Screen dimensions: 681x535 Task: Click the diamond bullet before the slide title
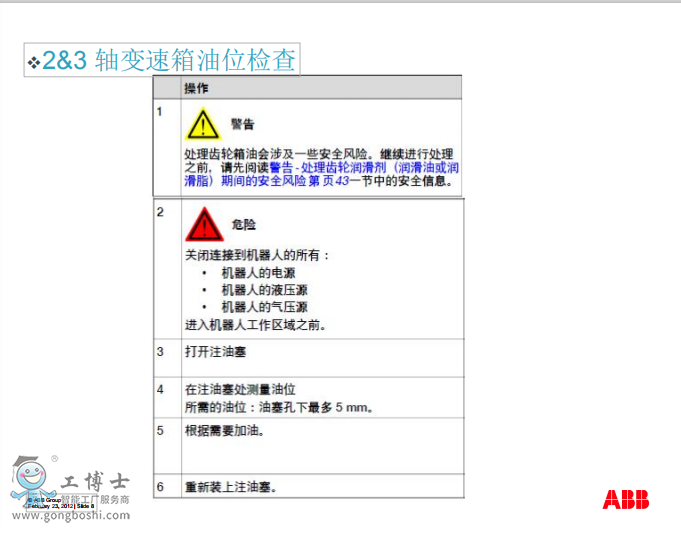[x=33, y=63]
